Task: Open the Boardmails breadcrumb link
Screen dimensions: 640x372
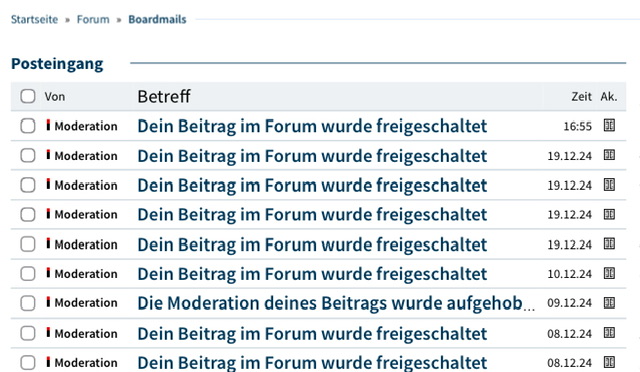Action: [157, 19]
